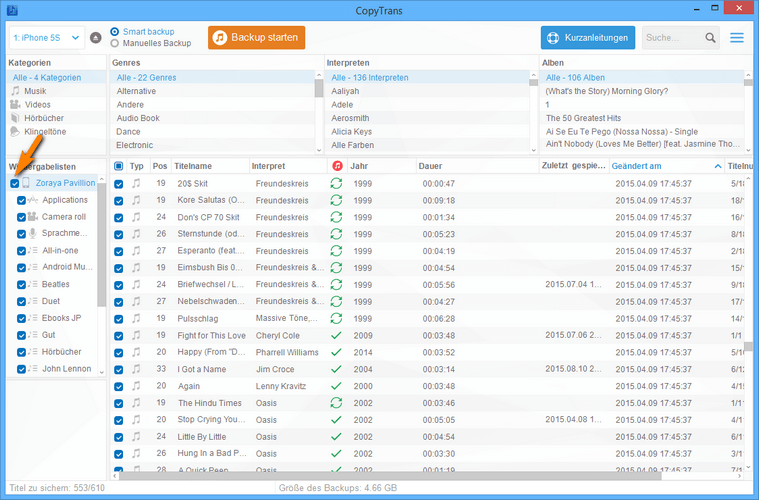Click the music note icon for Again row
This screenshot has height=500, width=759.
click(x=137, y=386)
